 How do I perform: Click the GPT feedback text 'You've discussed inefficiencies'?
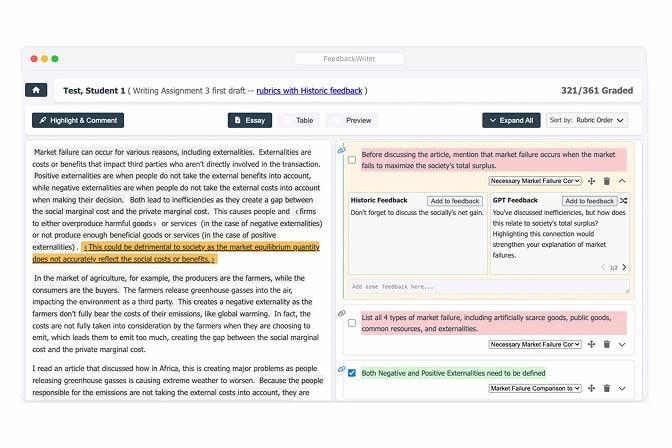click(x=559, y=234)
